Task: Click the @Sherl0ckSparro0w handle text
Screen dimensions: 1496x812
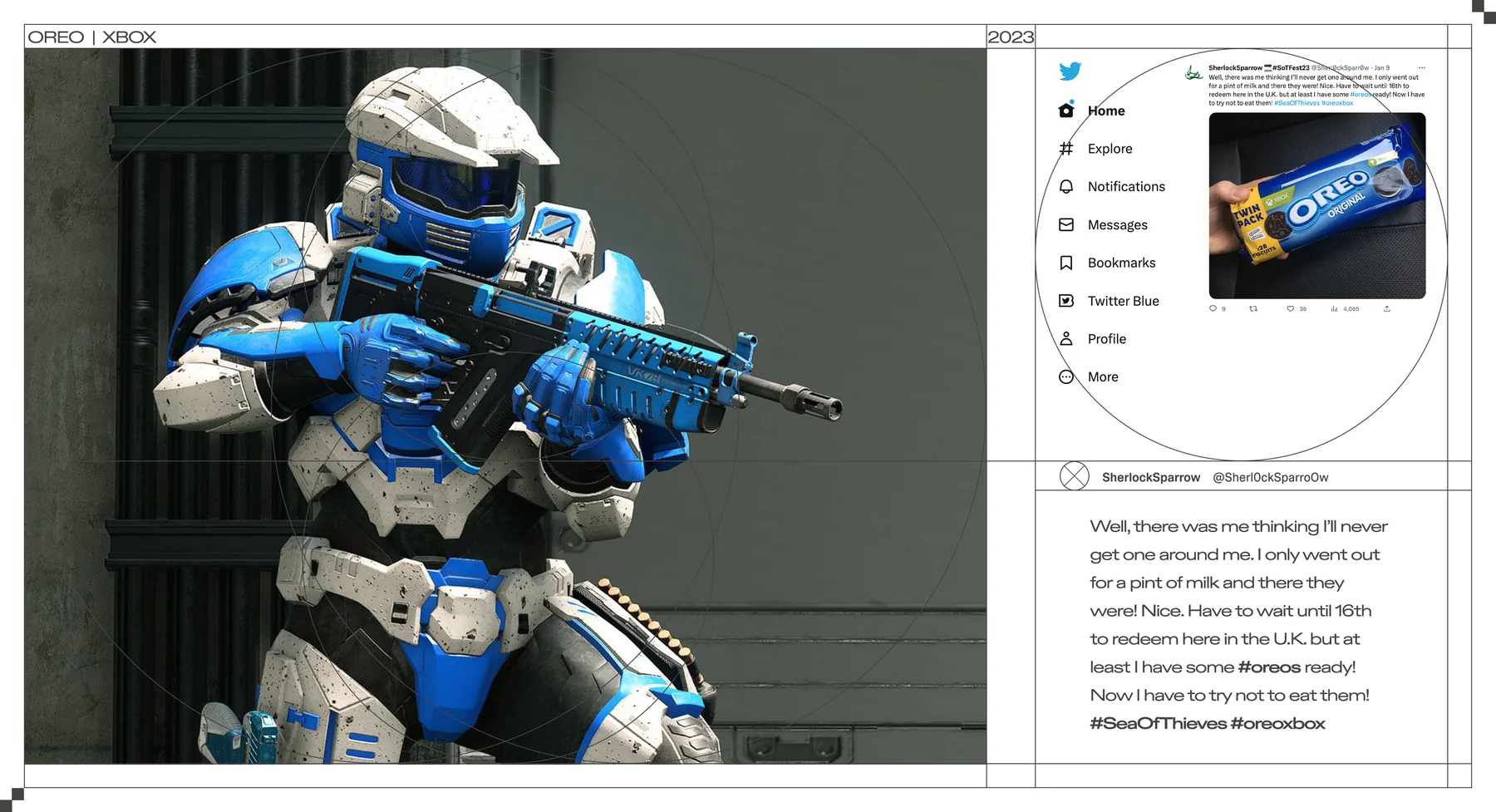Action: [1270, 477]
